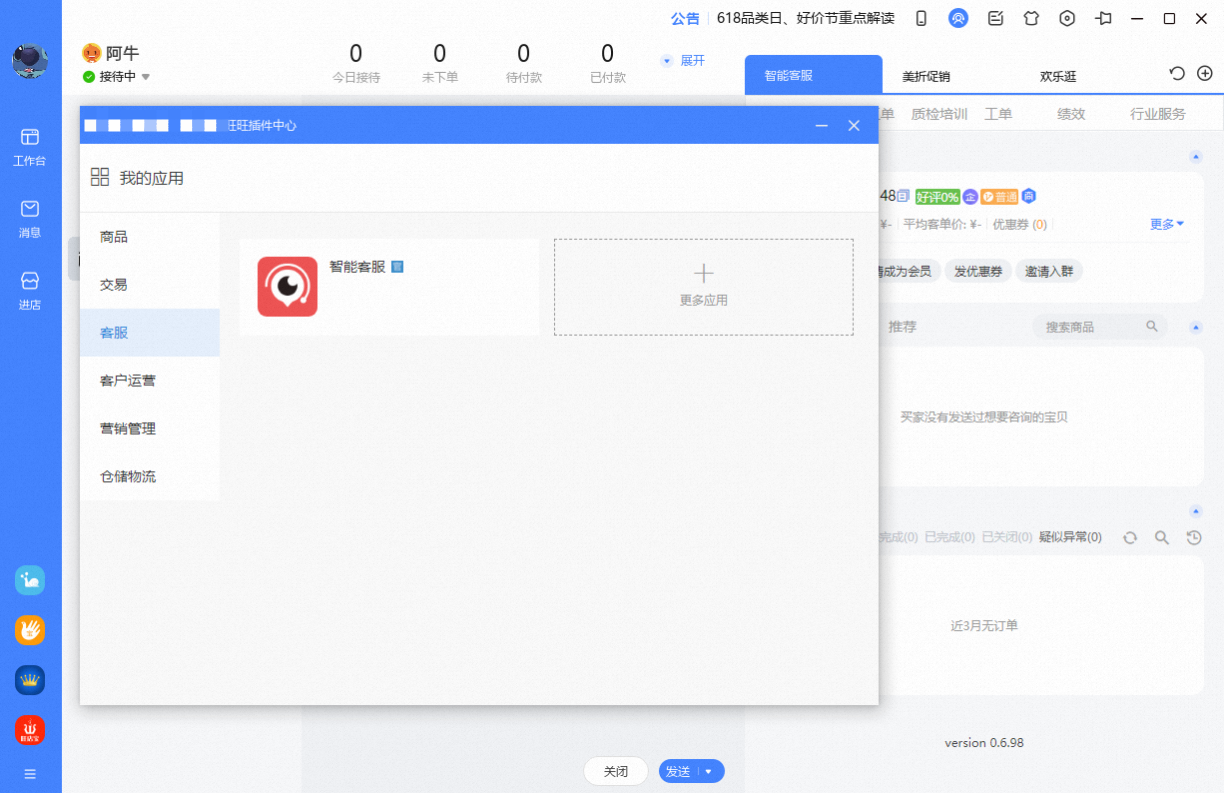Click the small blue badge next to 智能客服
1224x793 pixels.
[397, 267]
